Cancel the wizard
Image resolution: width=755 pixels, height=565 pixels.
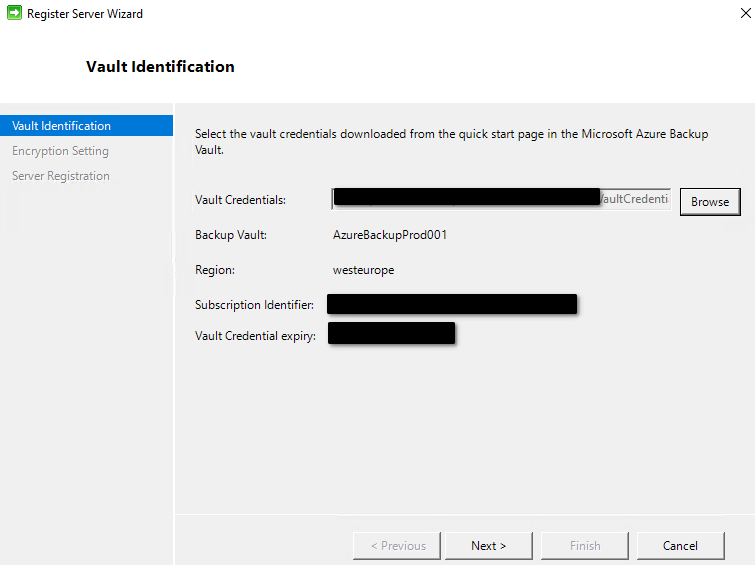680,546
